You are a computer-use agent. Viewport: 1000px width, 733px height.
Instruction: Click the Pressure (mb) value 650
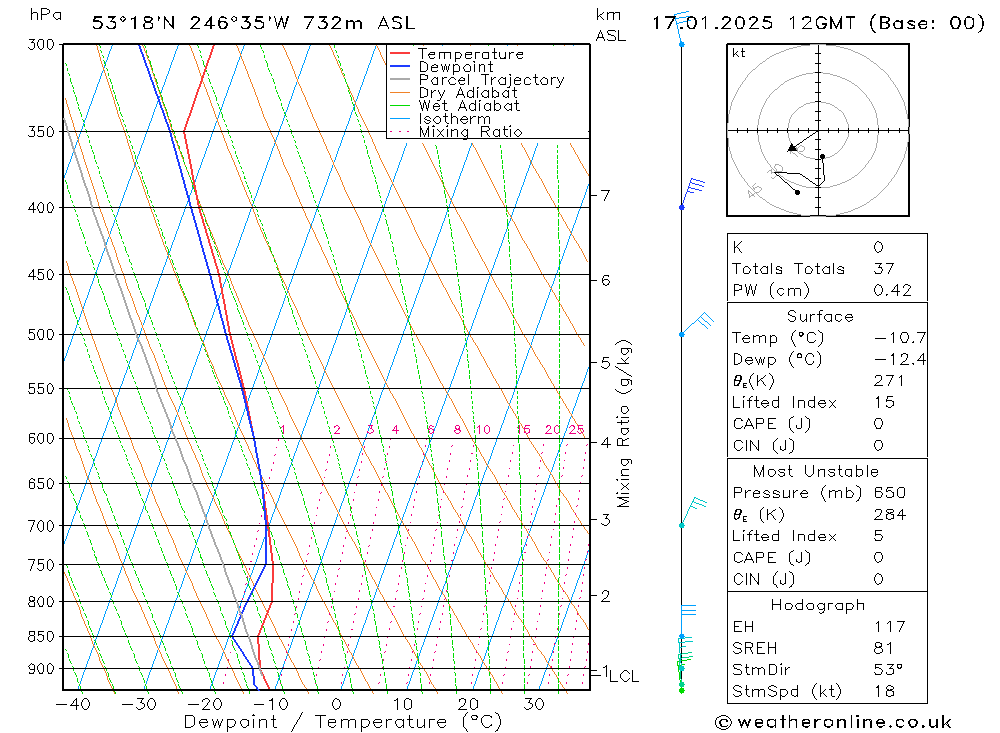[890, 493]
